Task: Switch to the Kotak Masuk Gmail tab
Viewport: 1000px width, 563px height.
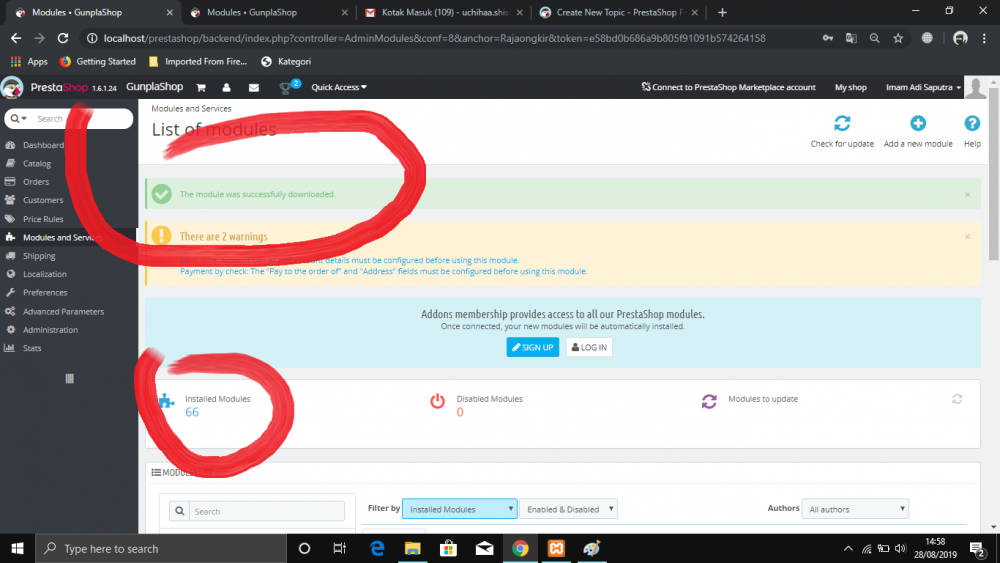Action: coord(443,12)
